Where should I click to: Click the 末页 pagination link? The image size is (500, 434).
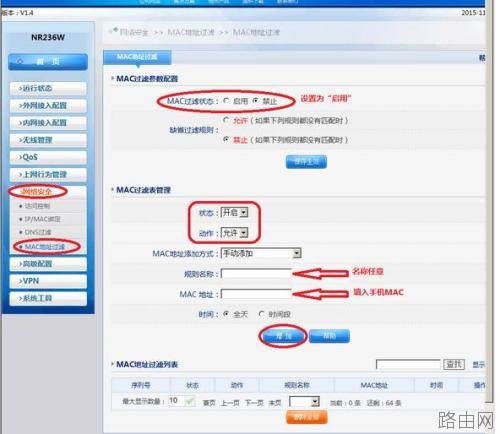275,403
